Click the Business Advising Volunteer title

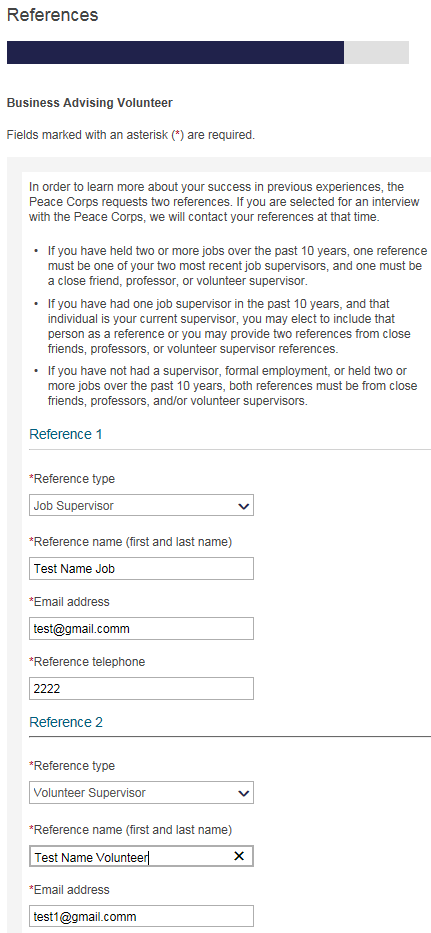coord(89,103)
